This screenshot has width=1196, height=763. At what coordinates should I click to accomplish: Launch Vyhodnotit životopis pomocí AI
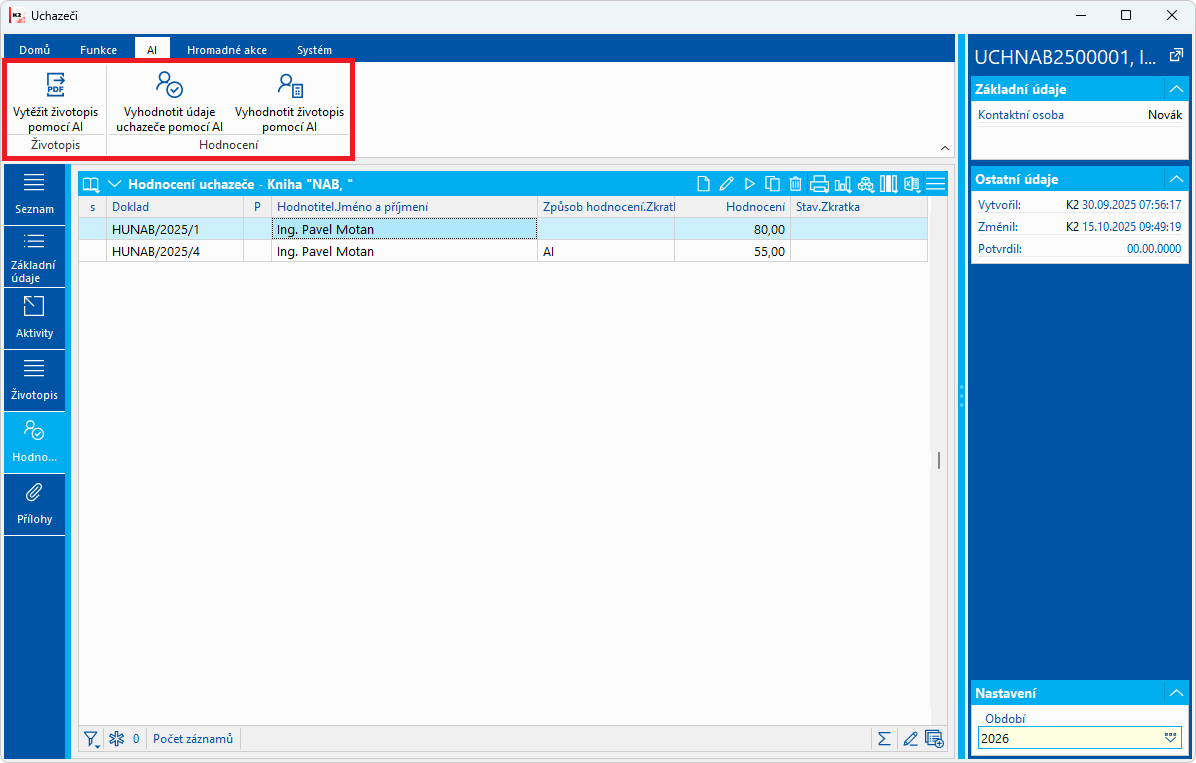(289, 101)
